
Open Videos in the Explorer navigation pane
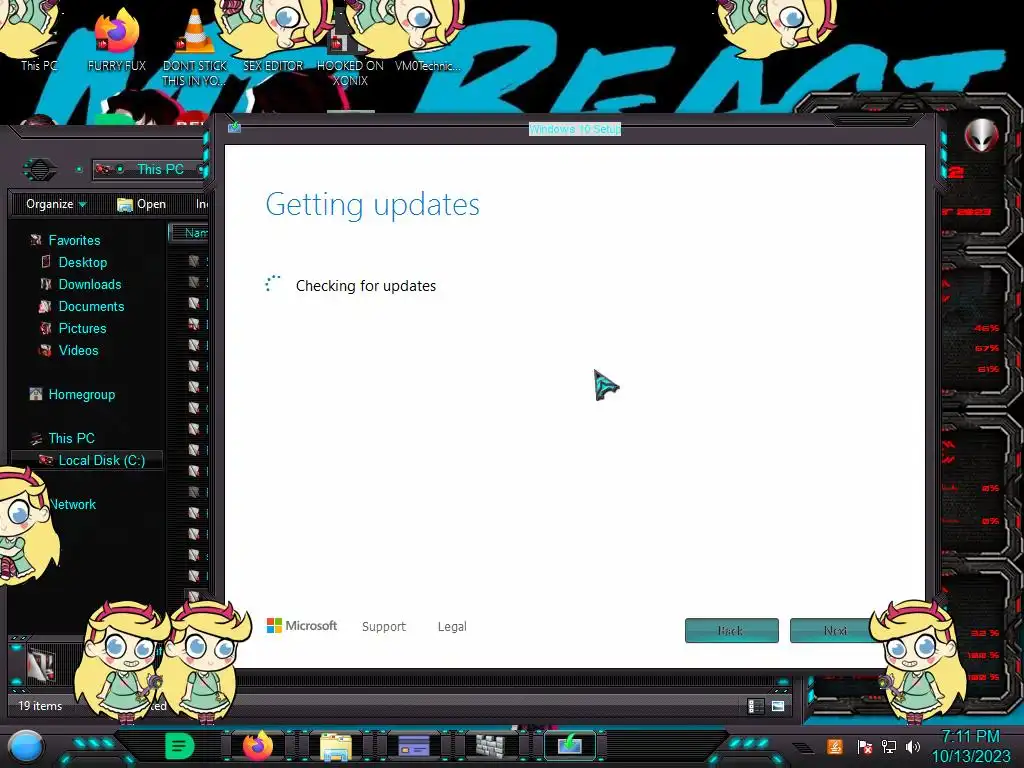pyautogui.click(x=78, y=350)
